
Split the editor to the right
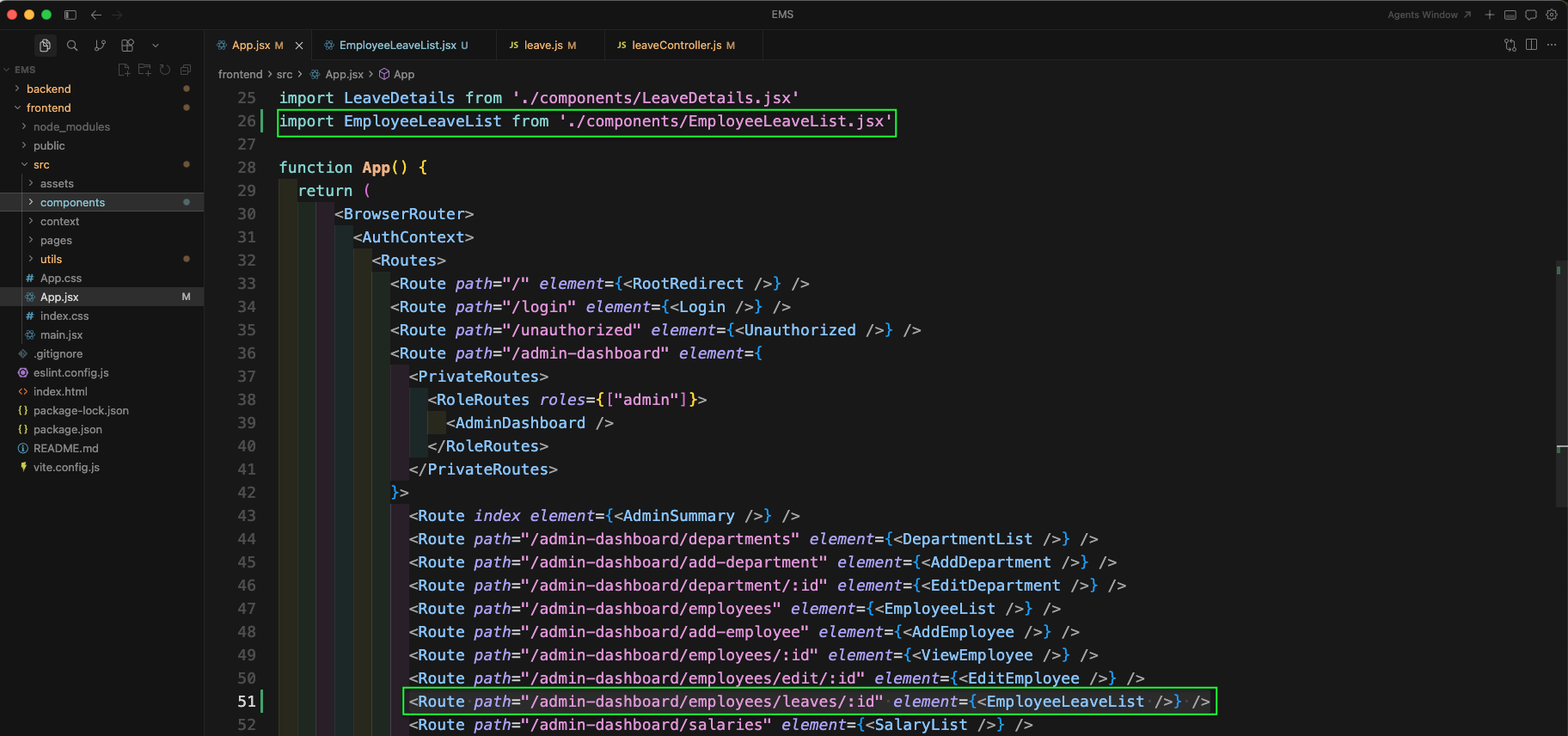(x=1531, y=45)
